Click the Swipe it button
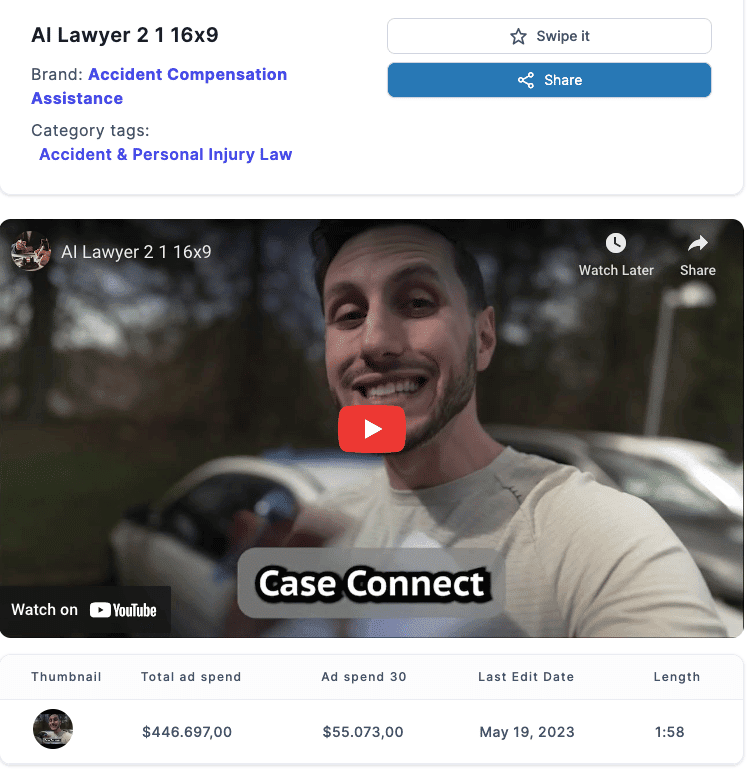The image size is (756, 769). tap(549, 36)
